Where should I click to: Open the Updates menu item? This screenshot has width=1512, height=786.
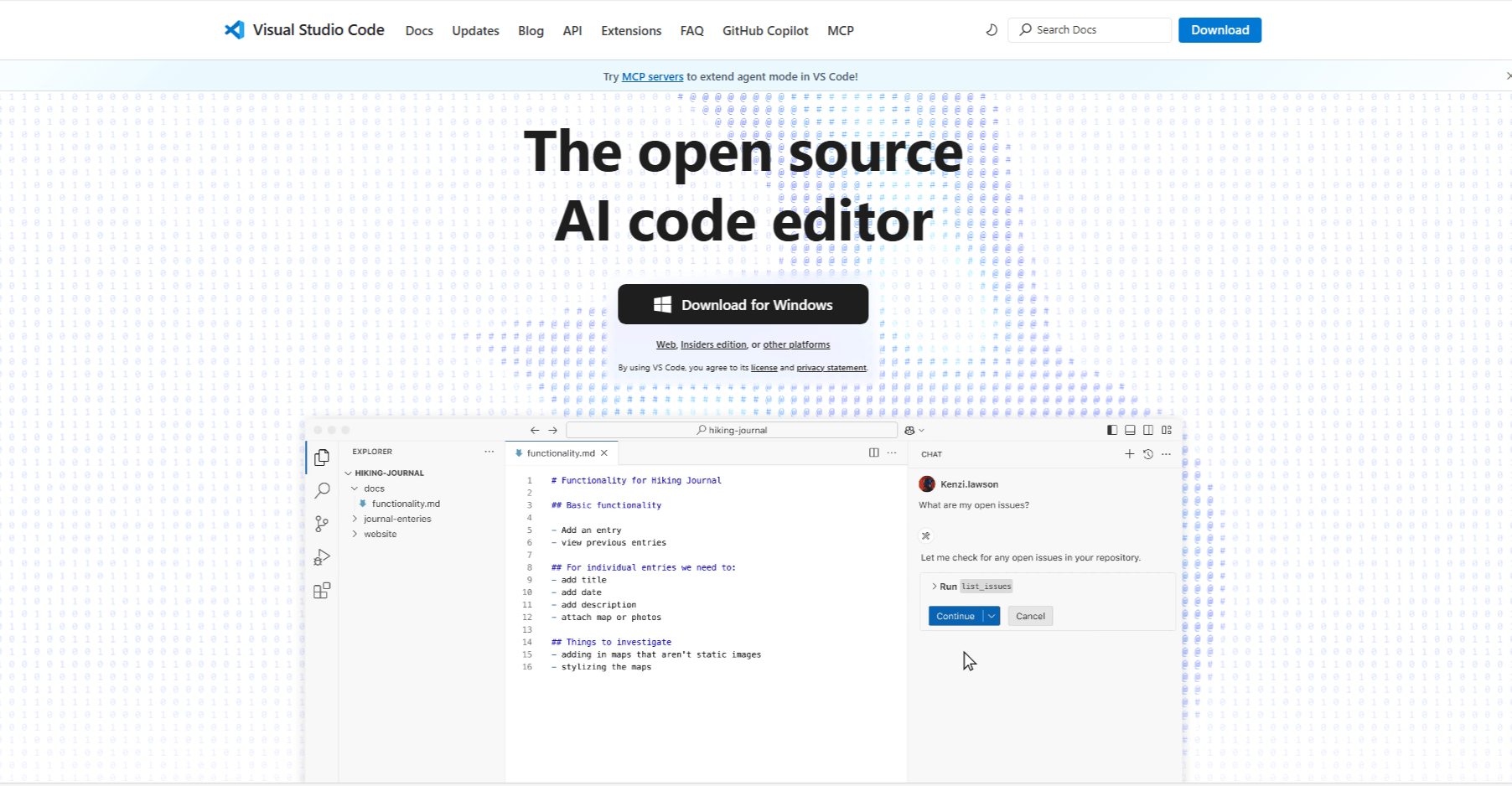475,31
